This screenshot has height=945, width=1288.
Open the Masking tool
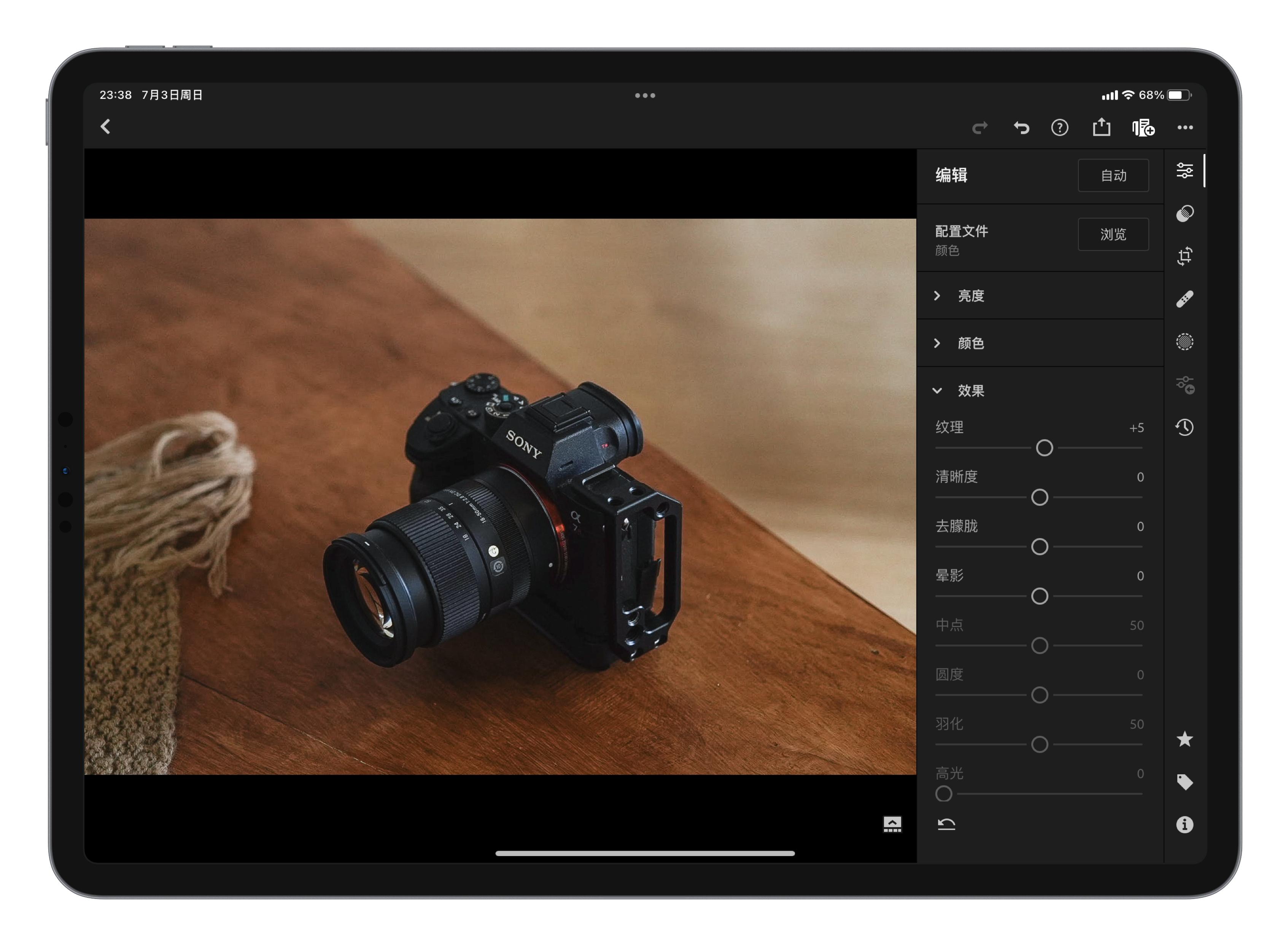tap(1185, 341)
